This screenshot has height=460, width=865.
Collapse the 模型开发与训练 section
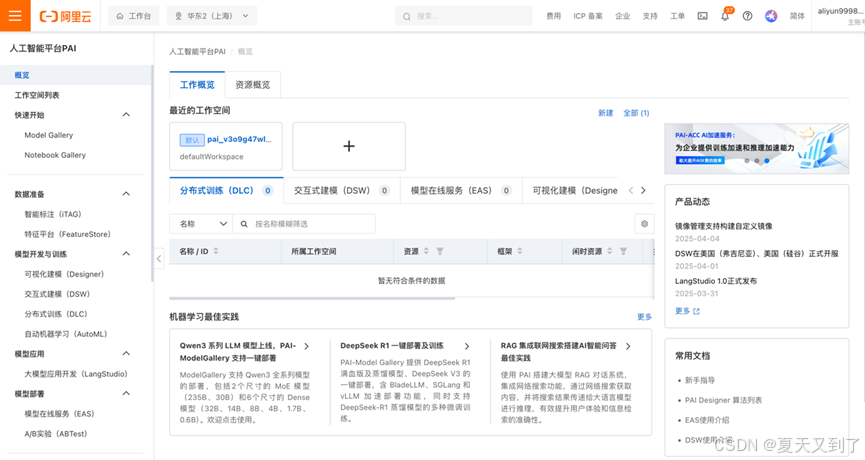tap(126, 254)
